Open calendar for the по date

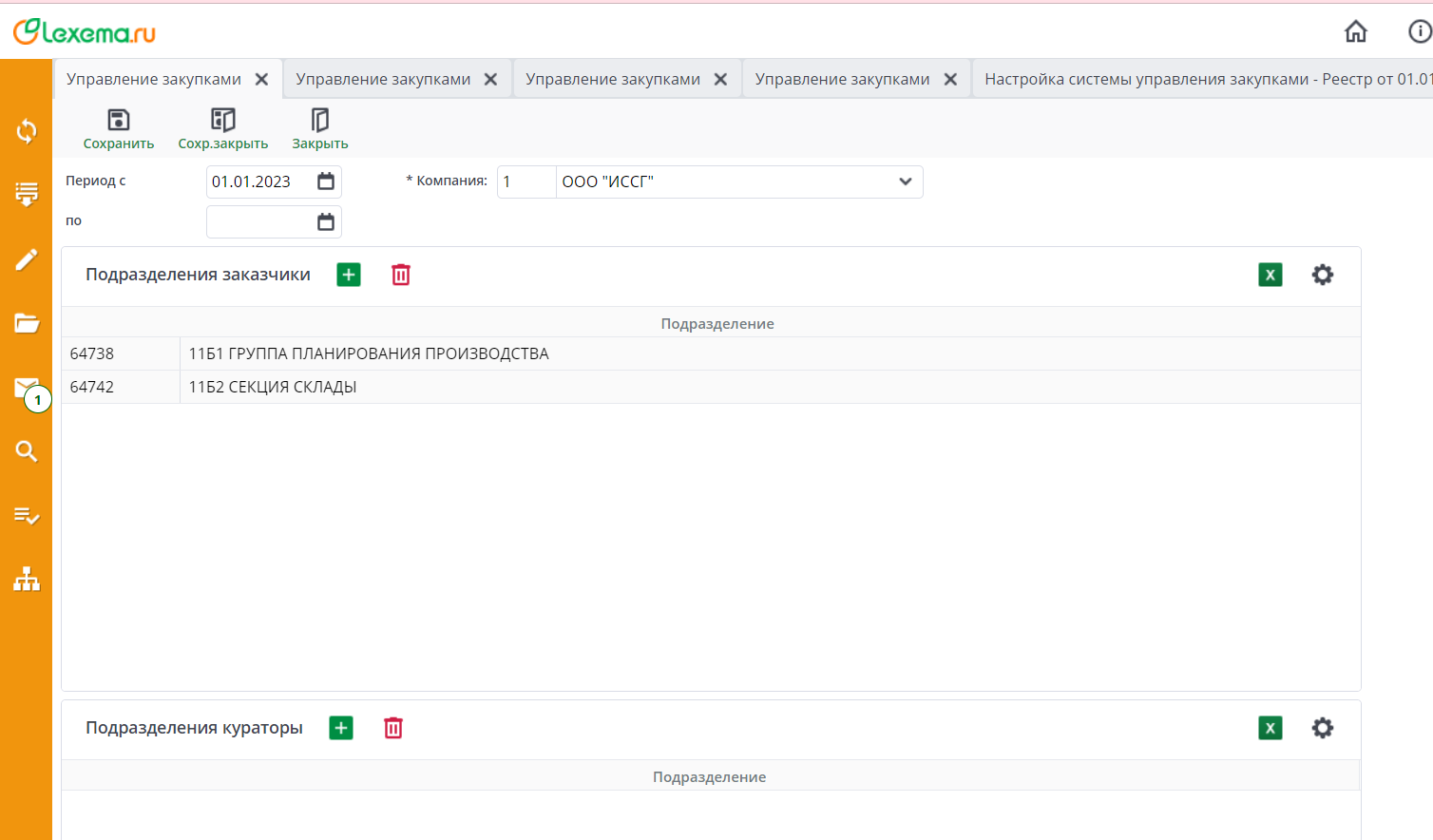coord(326,222)
